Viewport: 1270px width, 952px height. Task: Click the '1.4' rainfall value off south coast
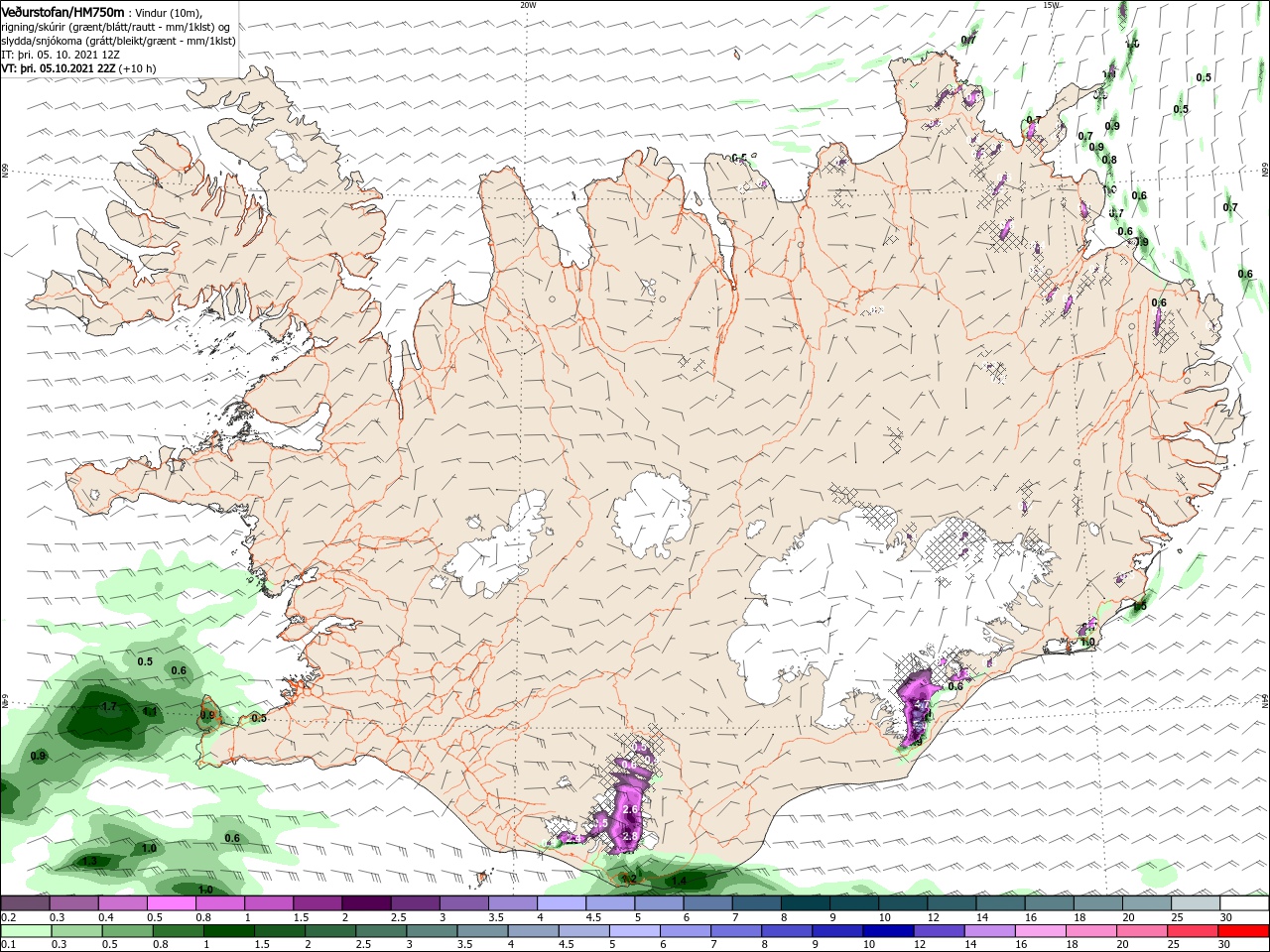(680, 881)
